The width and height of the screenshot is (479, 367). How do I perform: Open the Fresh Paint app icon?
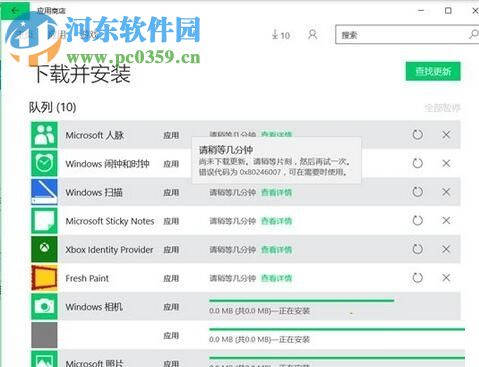click(44, 278)
